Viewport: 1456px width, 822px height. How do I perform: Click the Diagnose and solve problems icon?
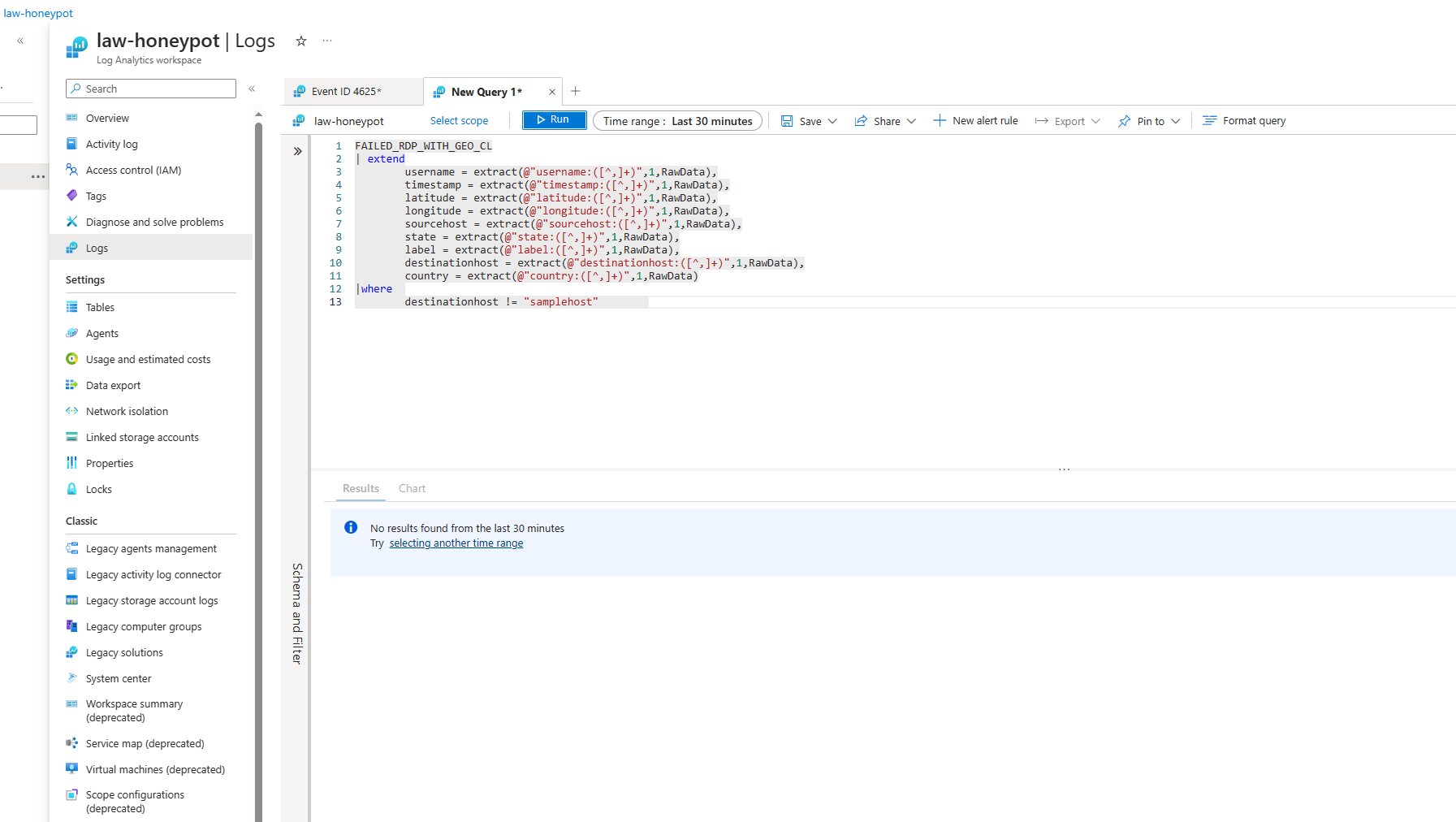pos(71,222)
